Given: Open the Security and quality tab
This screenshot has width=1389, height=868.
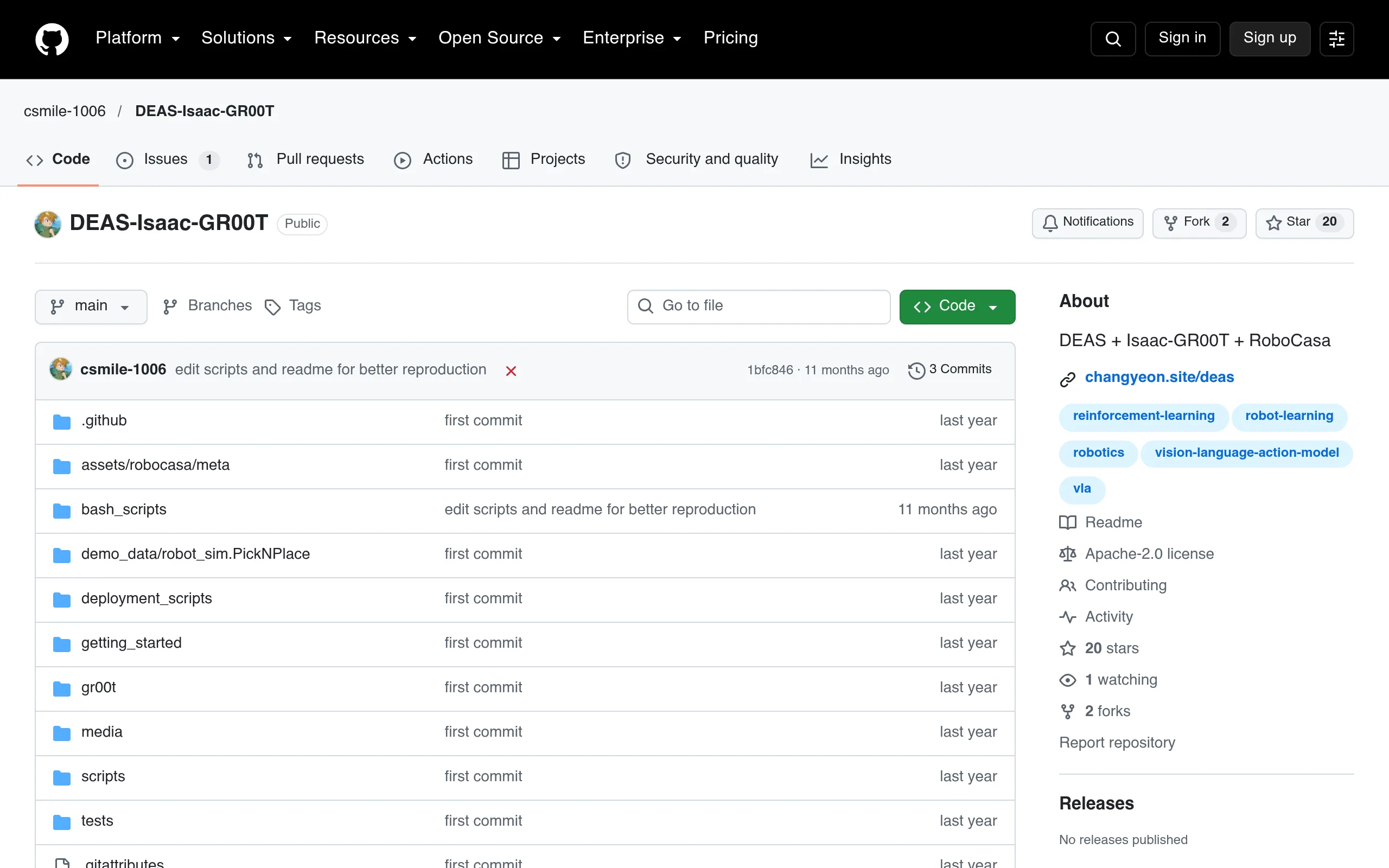Looking at the screenshot, I should tap(696, 159).
